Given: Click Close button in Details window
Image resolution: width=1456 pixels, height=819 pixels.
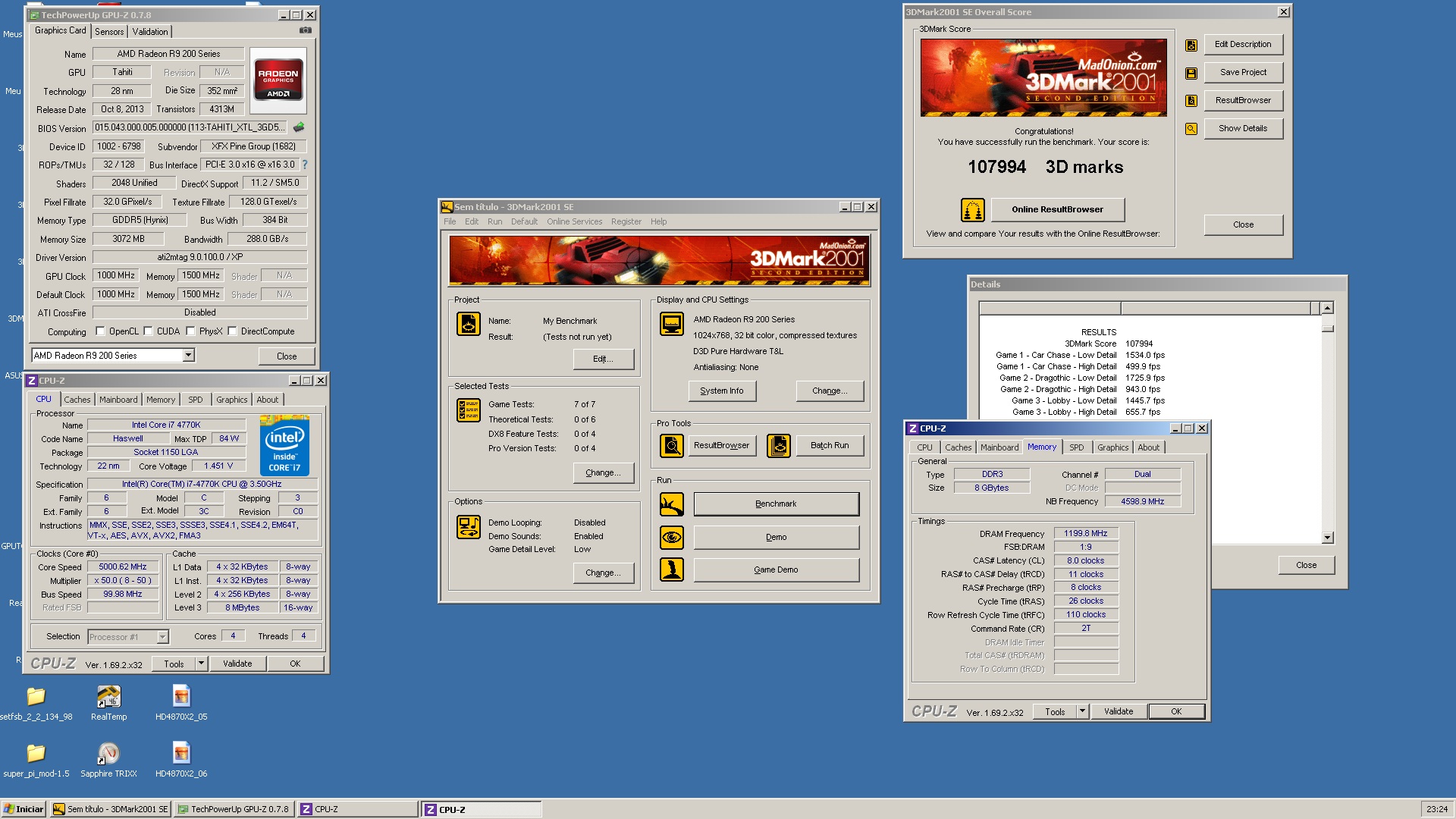Looking at the screenshot, I should coord(1306,565).
